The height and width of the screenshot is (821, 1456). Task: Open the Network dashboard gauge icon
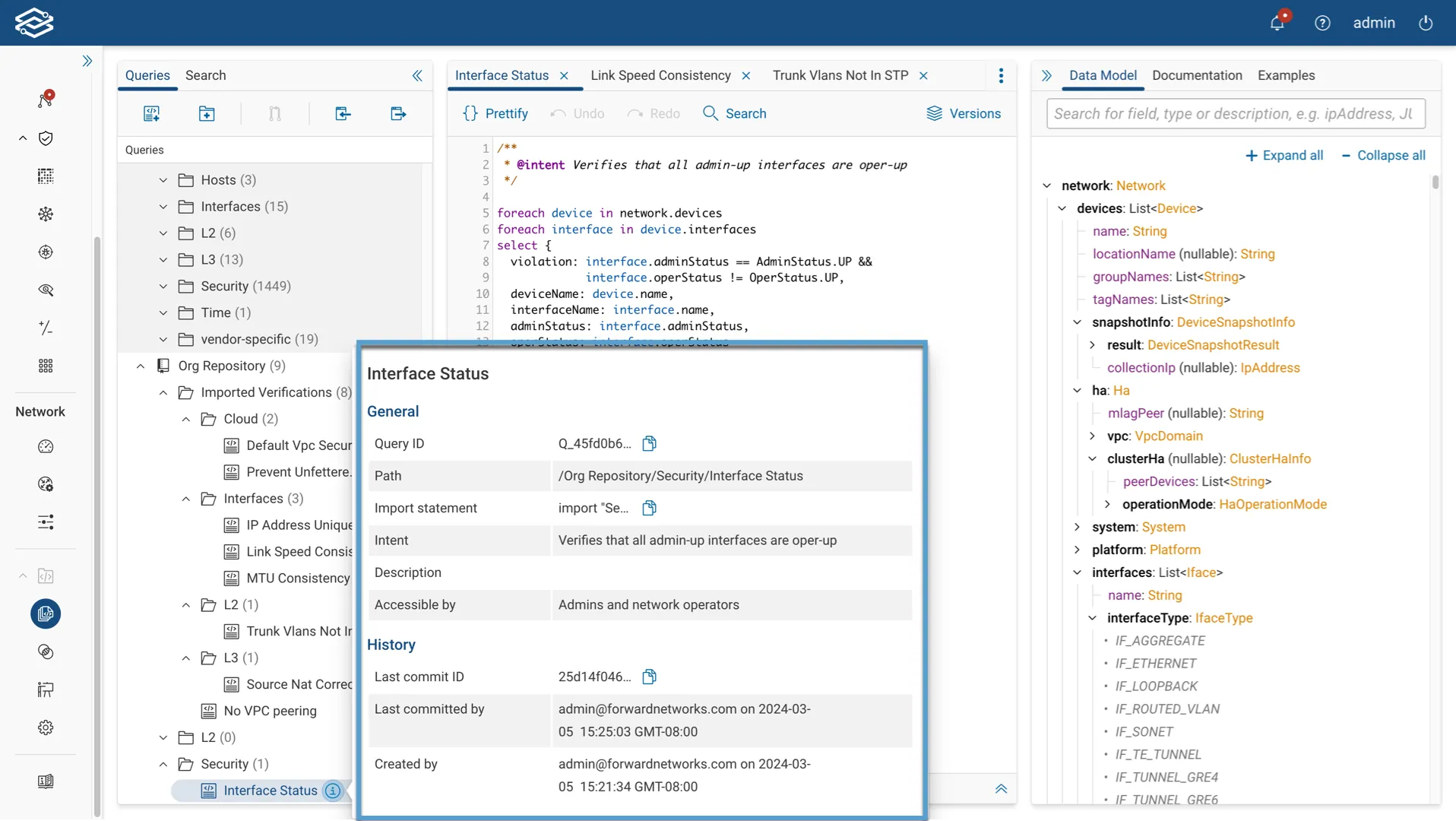pyautogui.click(x=46, y=446)
